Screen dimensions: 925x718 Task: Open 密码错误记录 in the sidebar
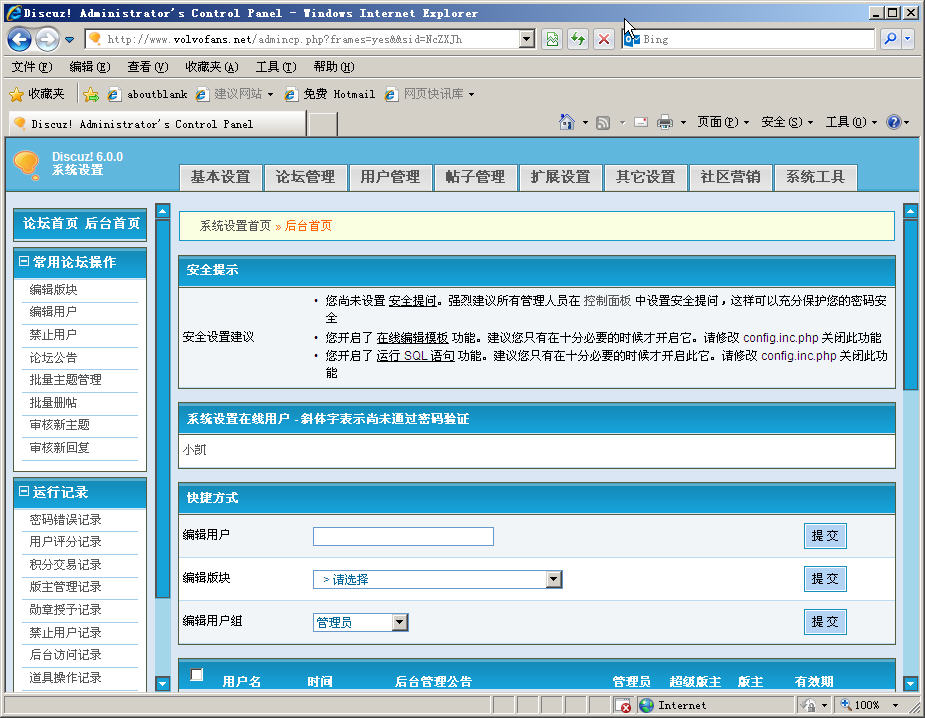pyautogui.click(x=65, y=519)
